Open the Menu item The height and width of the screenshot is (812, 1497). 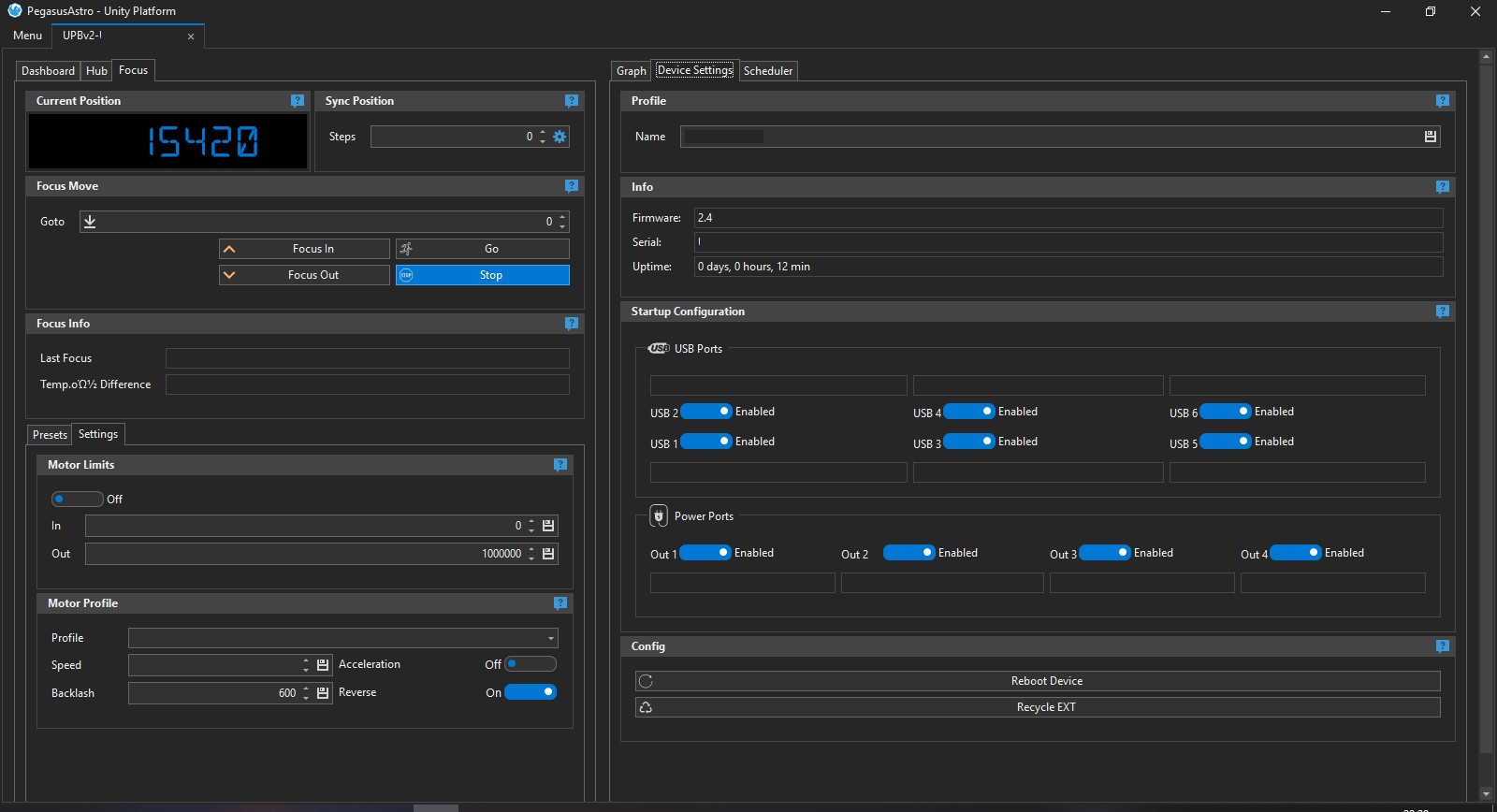[x=27, y=36]
